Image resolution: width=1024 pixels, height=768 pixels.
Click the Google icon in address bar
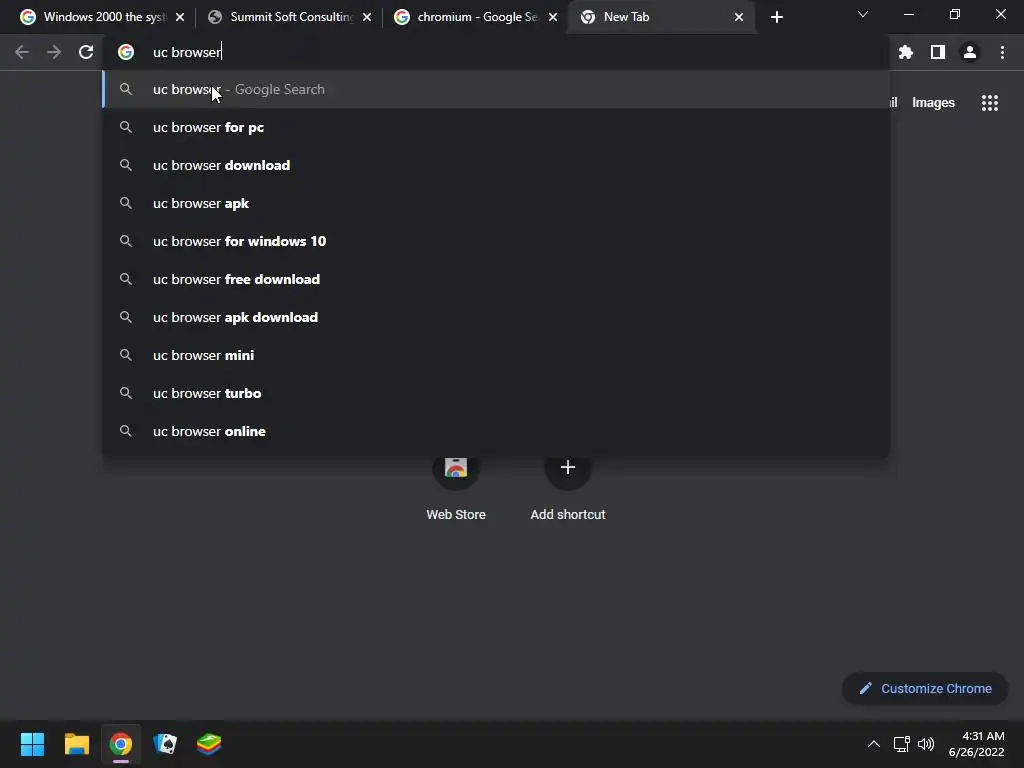pos(125,52)
